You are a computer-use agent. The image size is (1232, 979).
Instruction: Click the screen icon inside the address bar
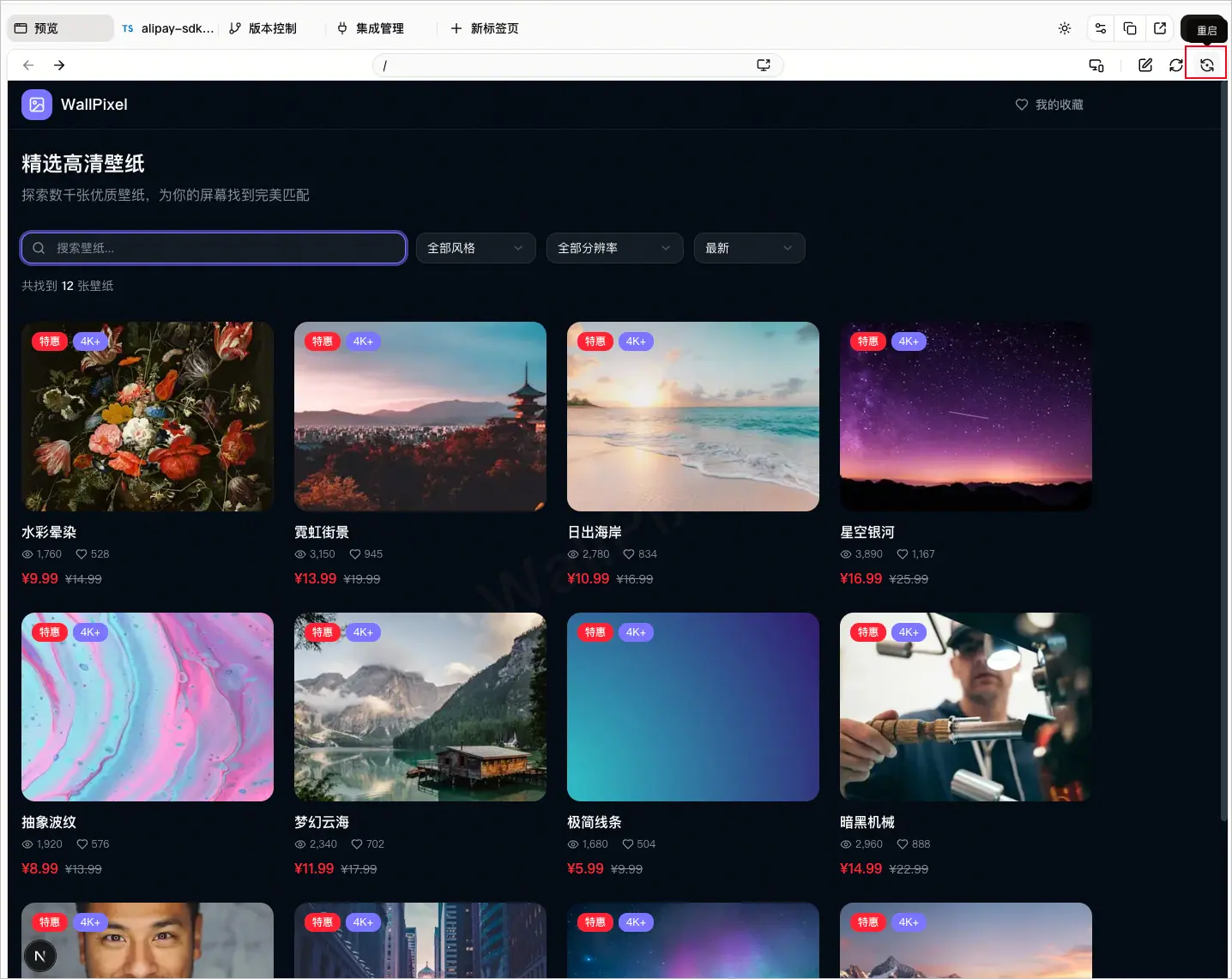764,65
